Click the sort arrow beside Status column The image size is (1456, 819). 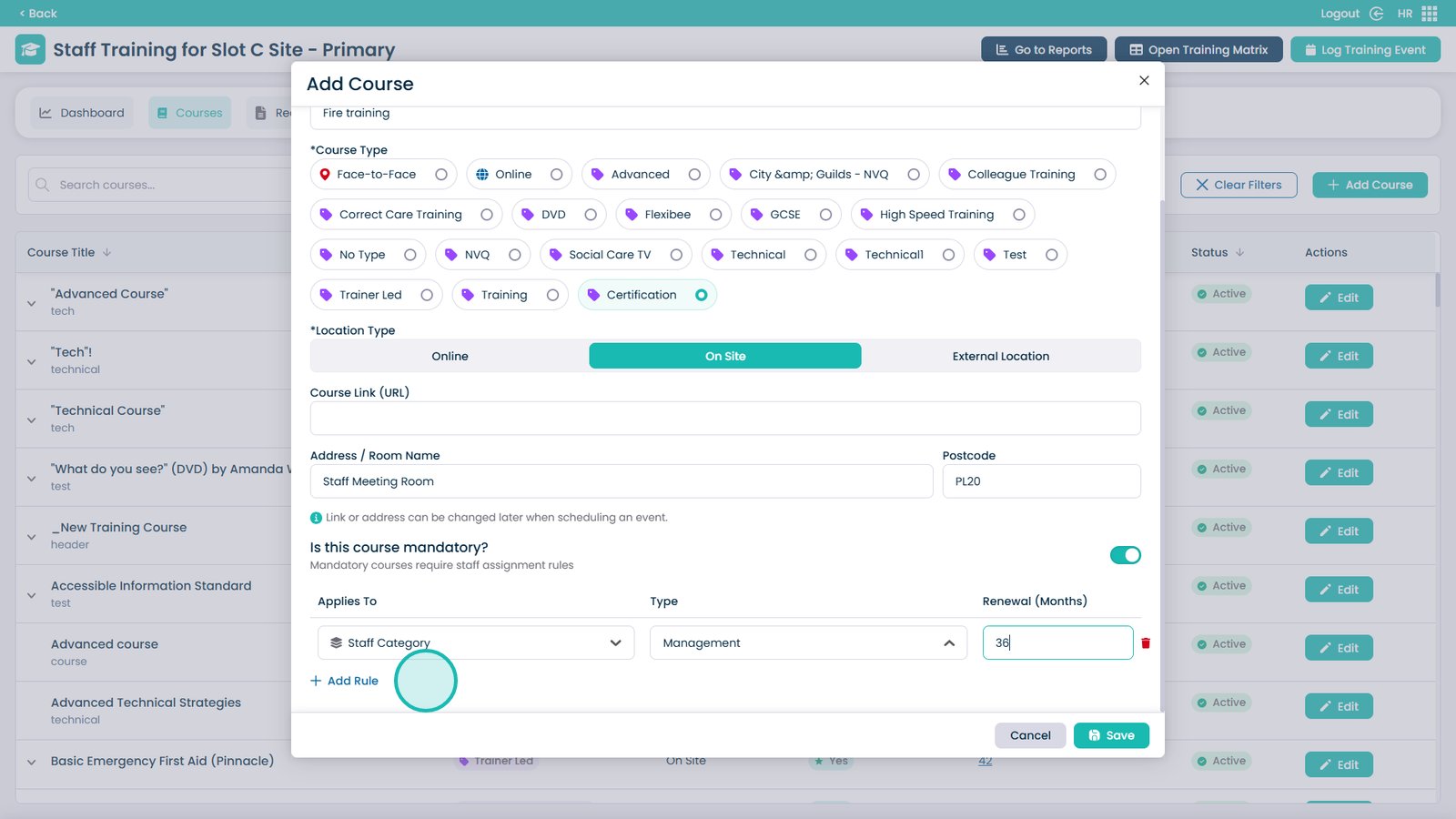pos(1239,252)
